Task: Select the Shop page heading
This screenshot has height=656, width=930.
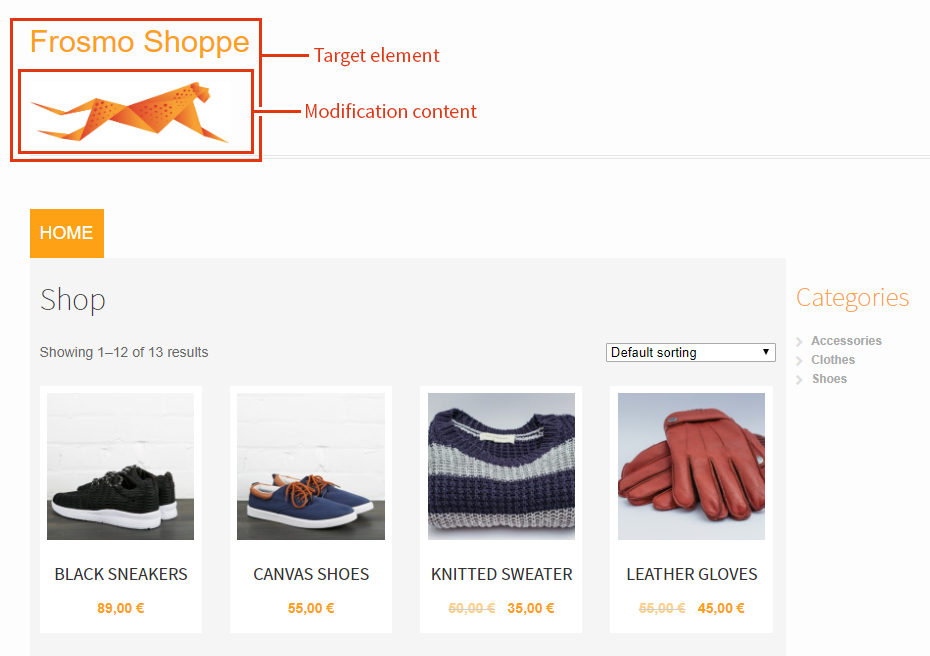Action: coord(72,299)
